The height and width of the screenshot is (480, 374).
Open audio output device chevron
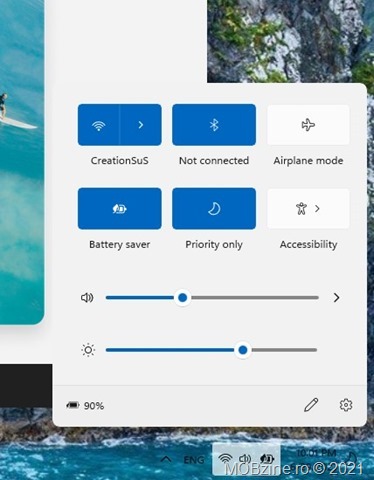point(336,298)
